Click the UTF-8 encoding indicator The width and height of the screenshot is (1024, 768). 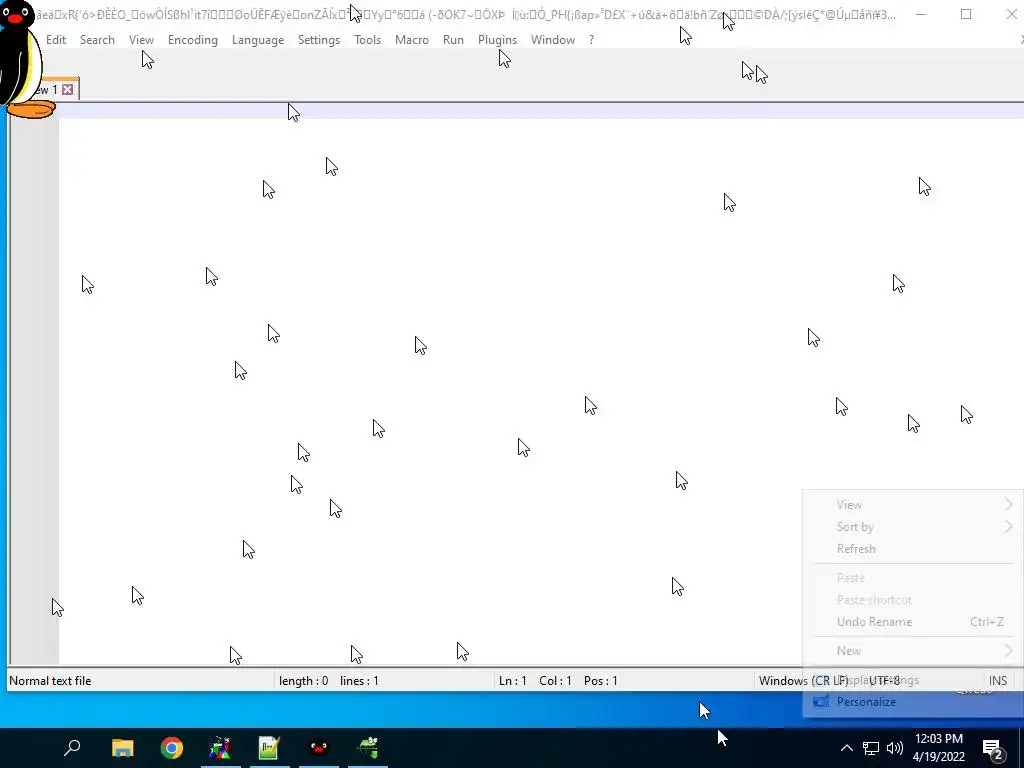[884, 680]
